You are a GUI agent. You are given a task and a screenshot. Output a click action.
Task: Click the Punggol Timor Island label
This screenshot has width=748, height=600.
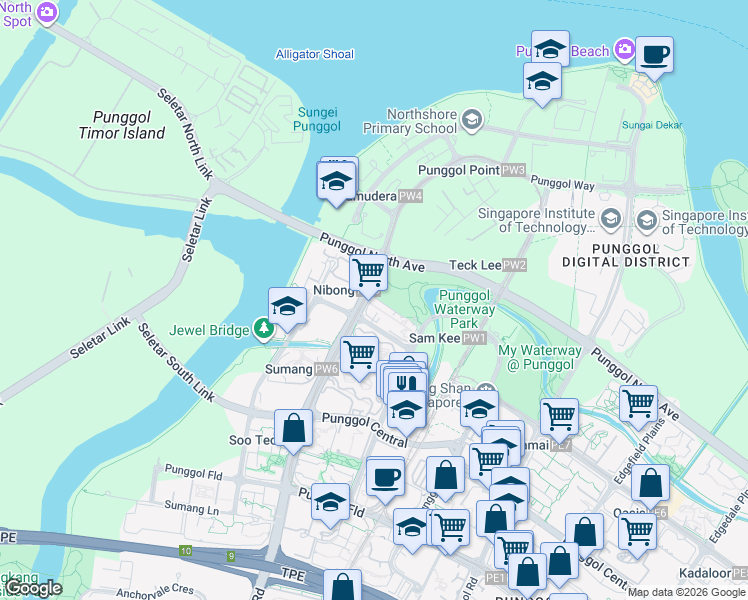coord(122,125)
